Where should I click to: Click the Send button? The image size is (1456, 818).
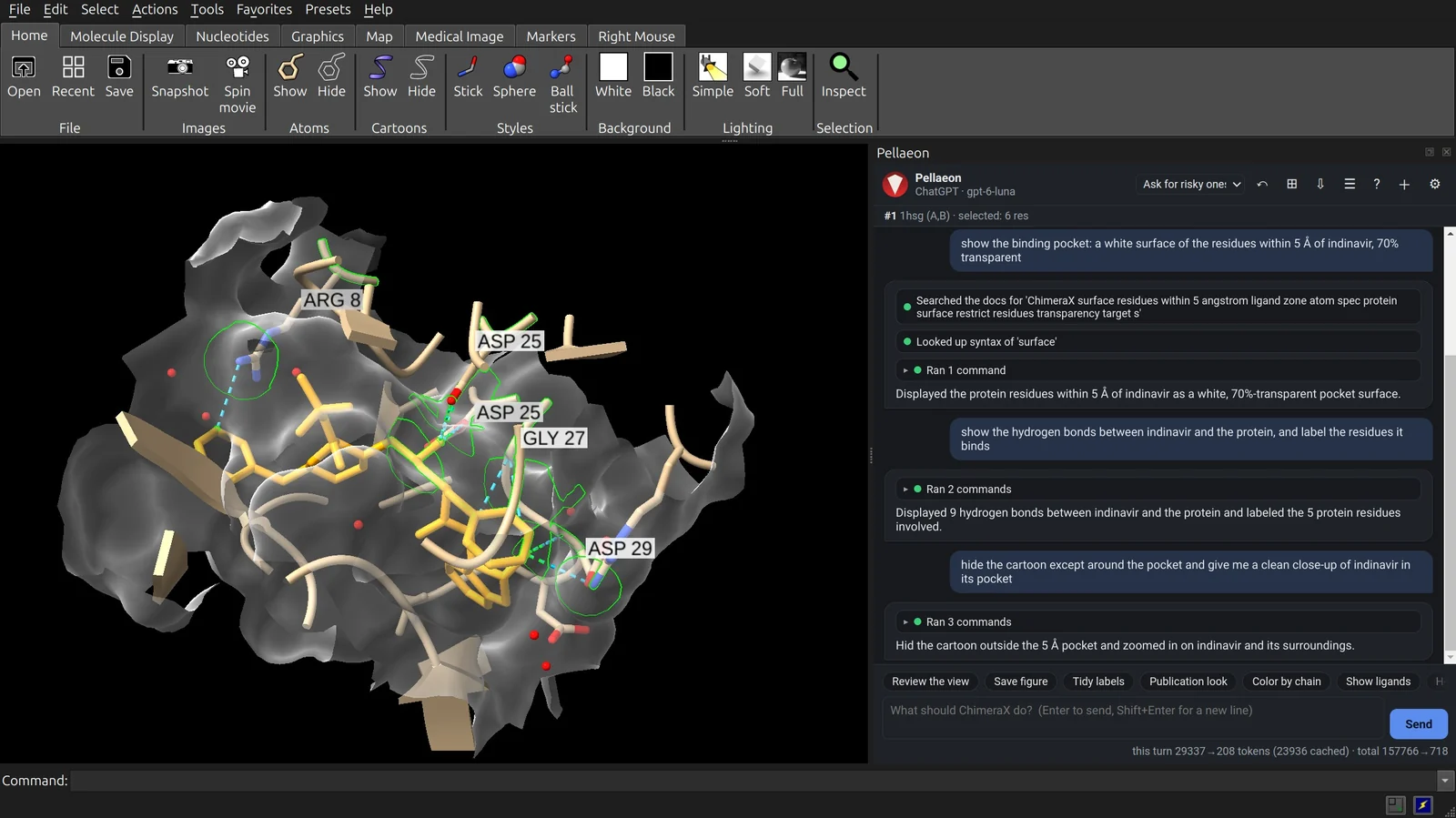coord(1419,724)
